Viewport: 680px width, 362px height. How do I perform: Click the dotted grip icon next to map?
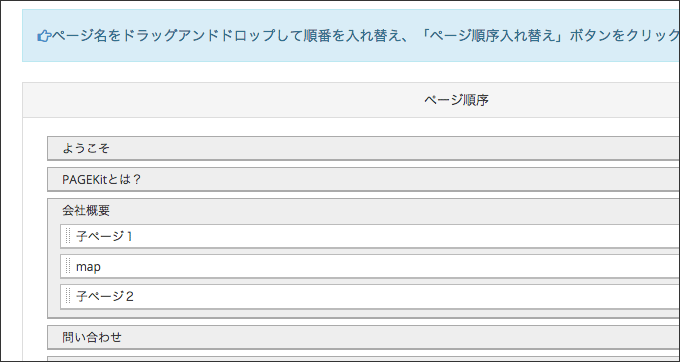(68, 266)
